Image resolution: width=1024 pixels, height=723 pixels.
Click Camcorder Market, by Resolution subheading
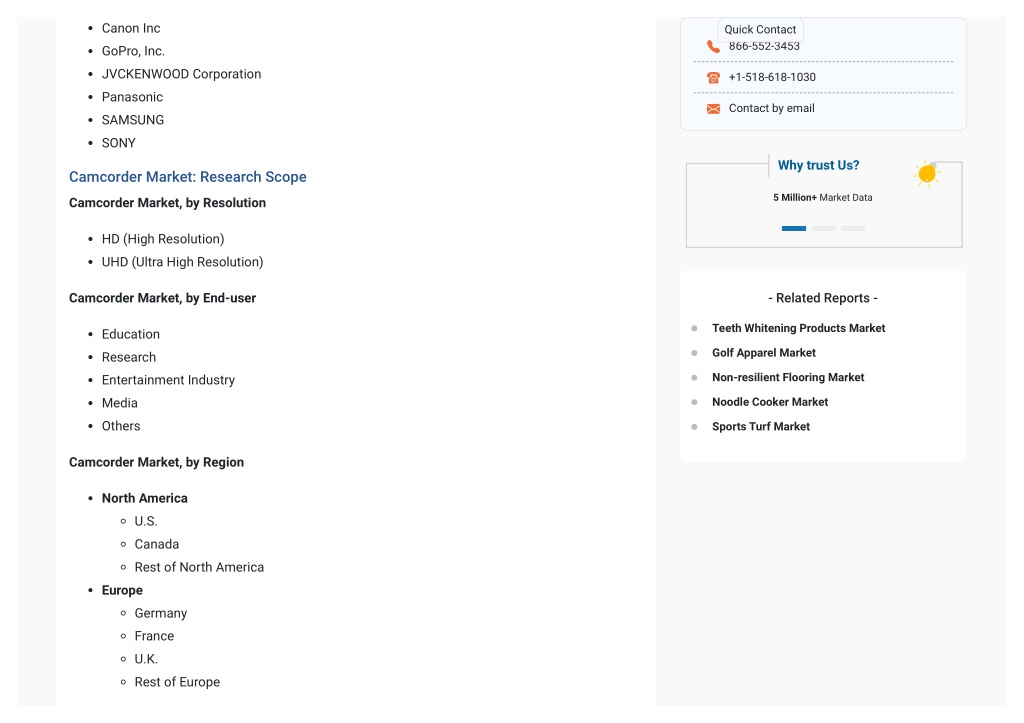point(167,203)
